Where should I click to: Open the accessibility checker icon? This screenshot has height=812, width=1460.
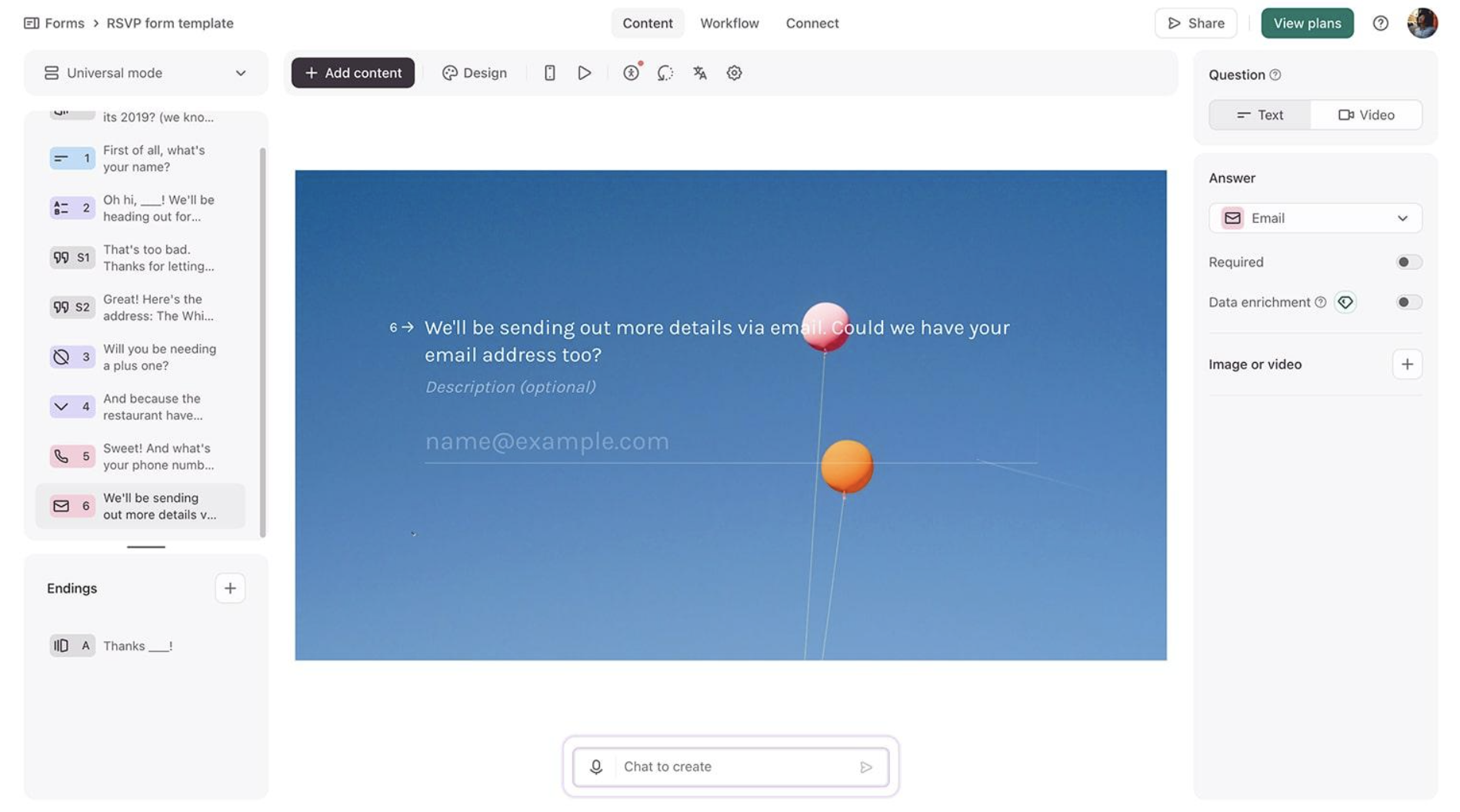pos(631,73)
